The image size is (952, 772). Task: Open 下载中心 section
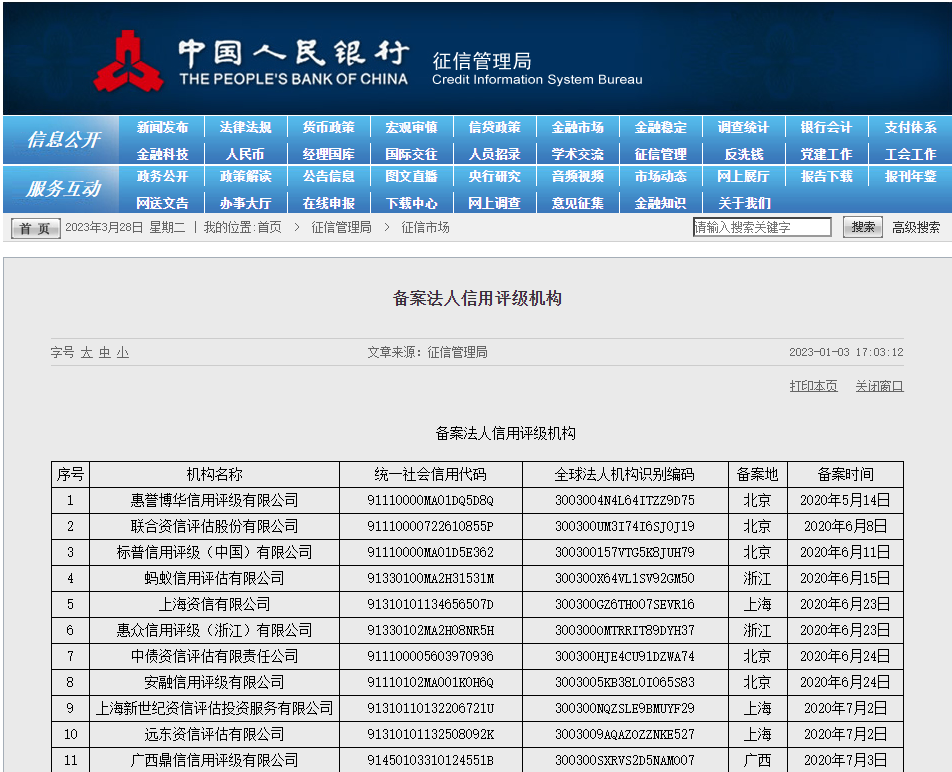pos(411,203)
